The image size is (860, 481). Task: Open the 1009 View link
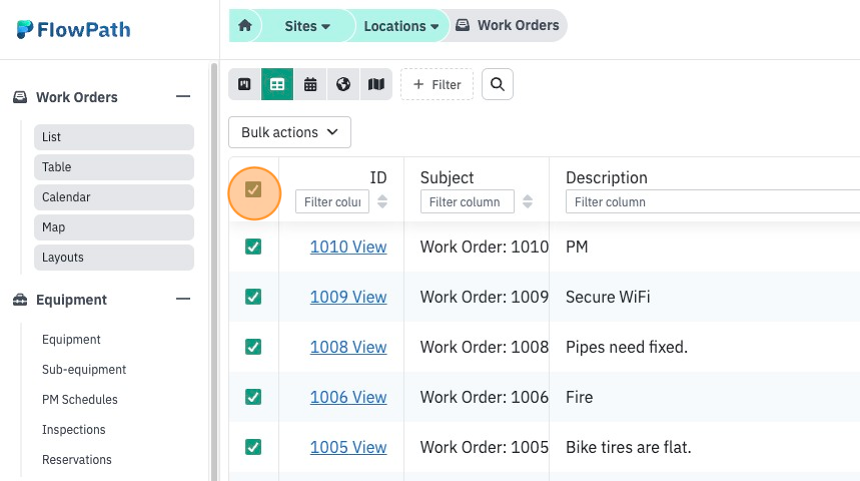click(x=348, y=297)
